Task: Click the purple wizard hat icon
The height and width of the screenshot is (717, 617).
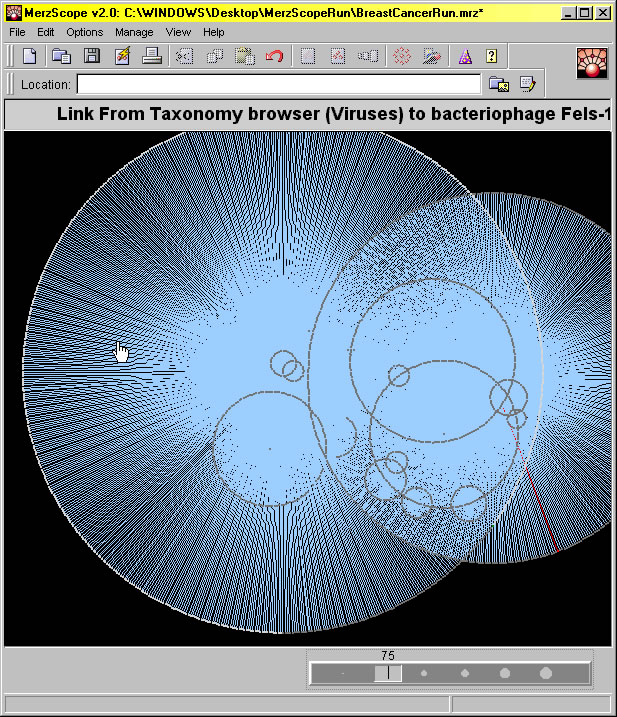Action: tap(464, 56)
